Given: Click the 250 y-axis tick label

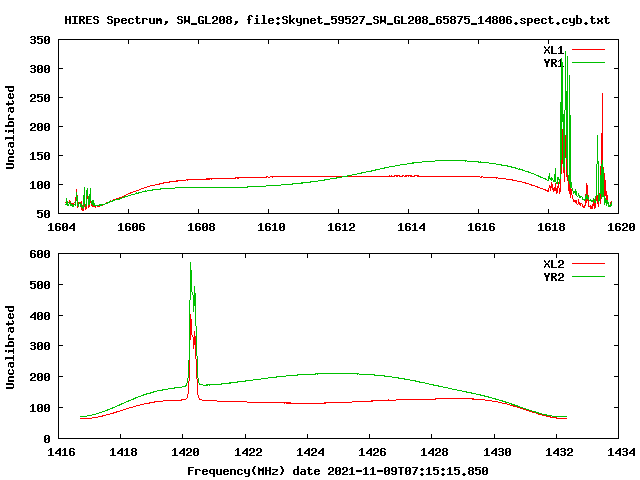Looking at the screenshot, I should (40, 98).
